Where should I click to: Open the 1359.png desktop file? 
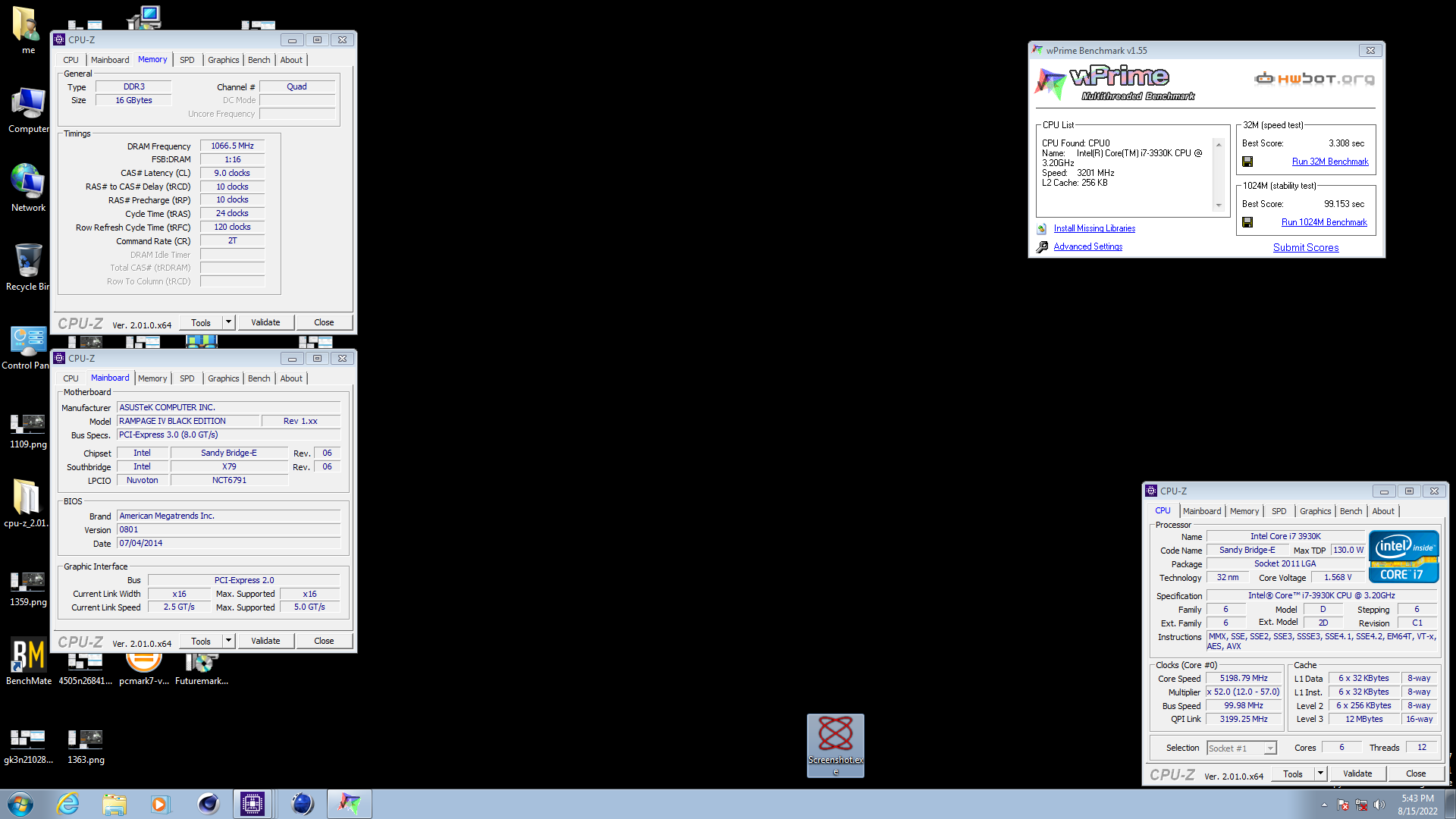[28, 588]
